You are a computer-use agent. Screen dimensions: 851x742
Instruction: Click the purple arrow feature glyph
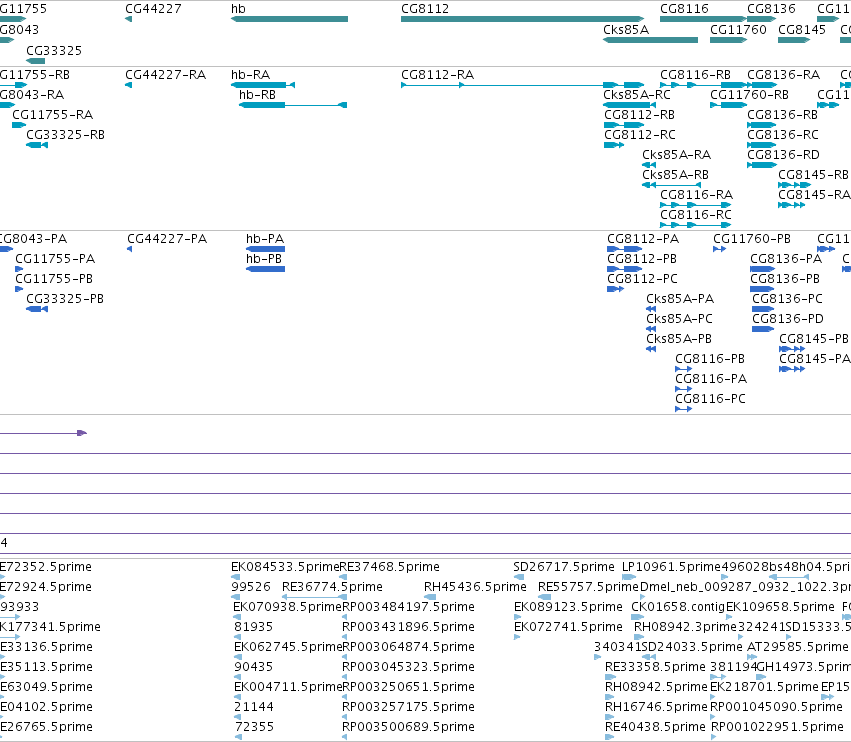(x=43, y=433)
